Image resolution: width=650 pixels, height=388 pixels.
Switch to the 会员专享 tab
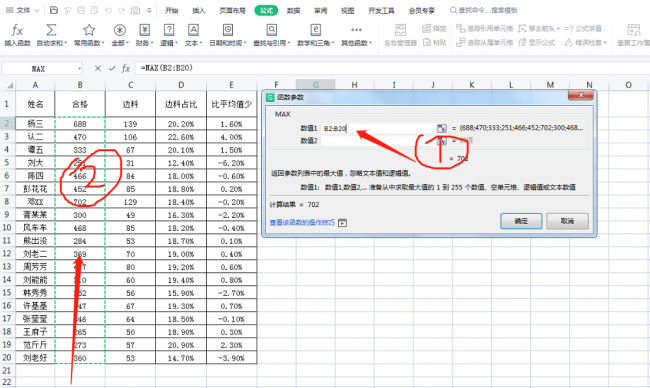[x=422, y=10]
